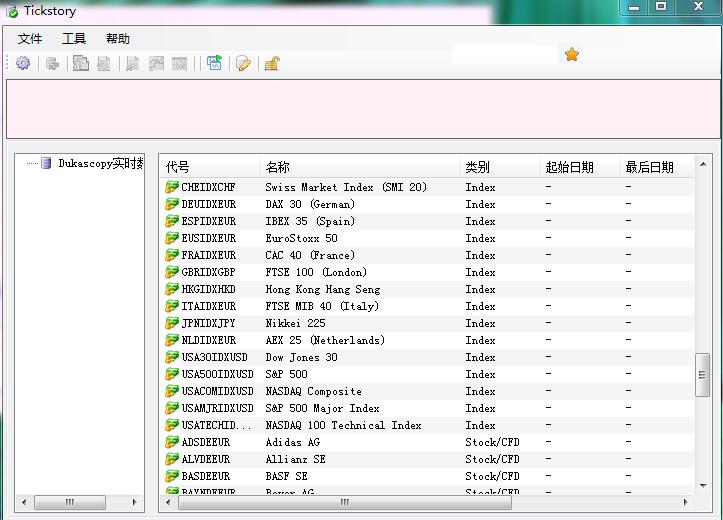
Task: Select the Dukascopy实时数 tree node
Action: point(101,163)
